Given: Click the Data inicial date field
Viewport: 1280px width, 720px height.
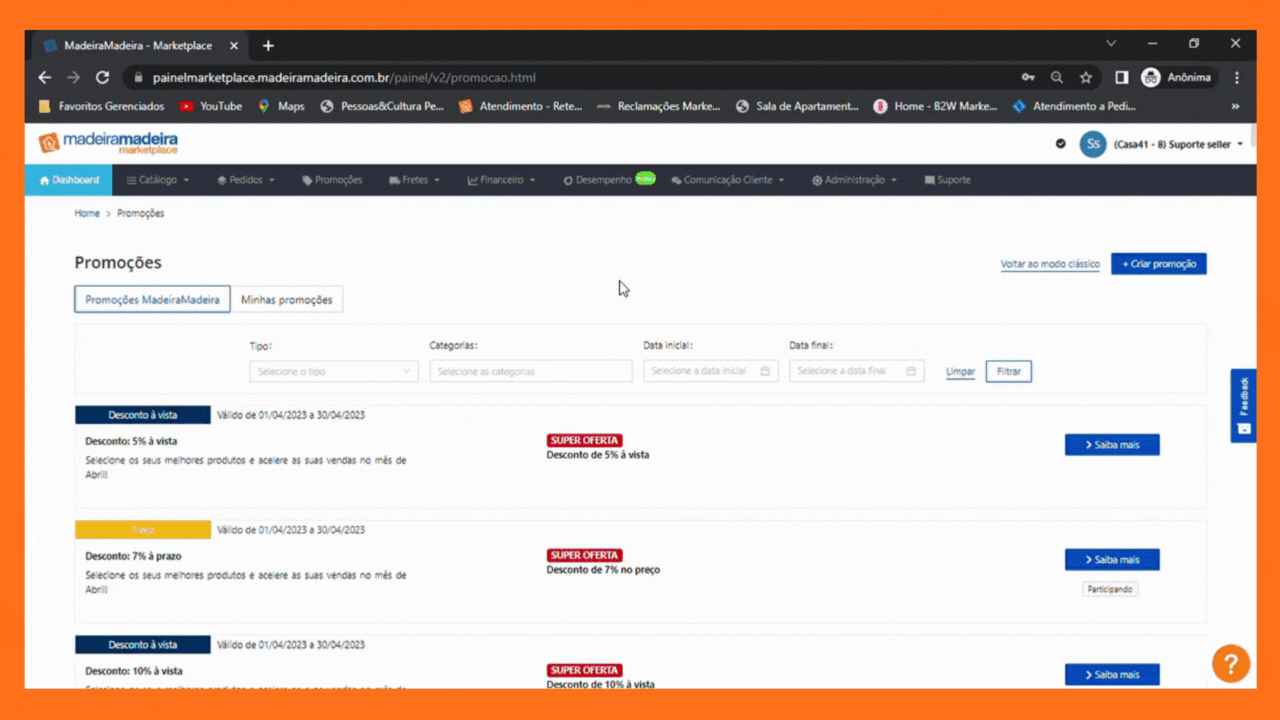Looking at the screenshot, I should coord(711,371).
